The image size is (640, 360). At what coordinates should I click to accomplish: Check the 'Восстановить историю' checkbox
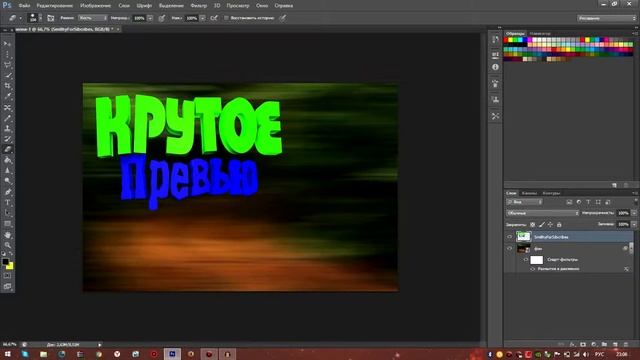pyautogui.click(x=226, y=18)
